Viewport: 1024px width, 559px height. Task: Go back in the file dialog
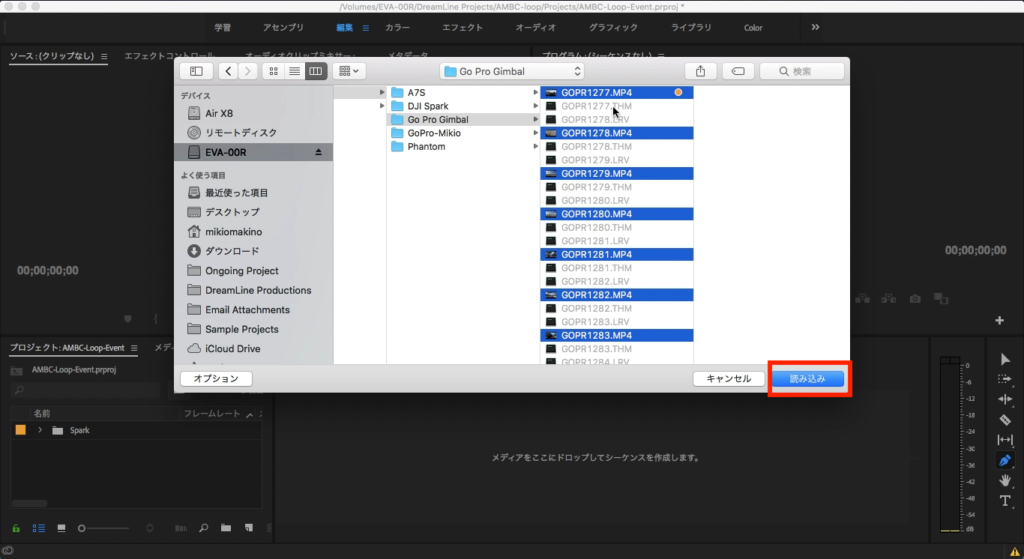[x=228, y=71]
